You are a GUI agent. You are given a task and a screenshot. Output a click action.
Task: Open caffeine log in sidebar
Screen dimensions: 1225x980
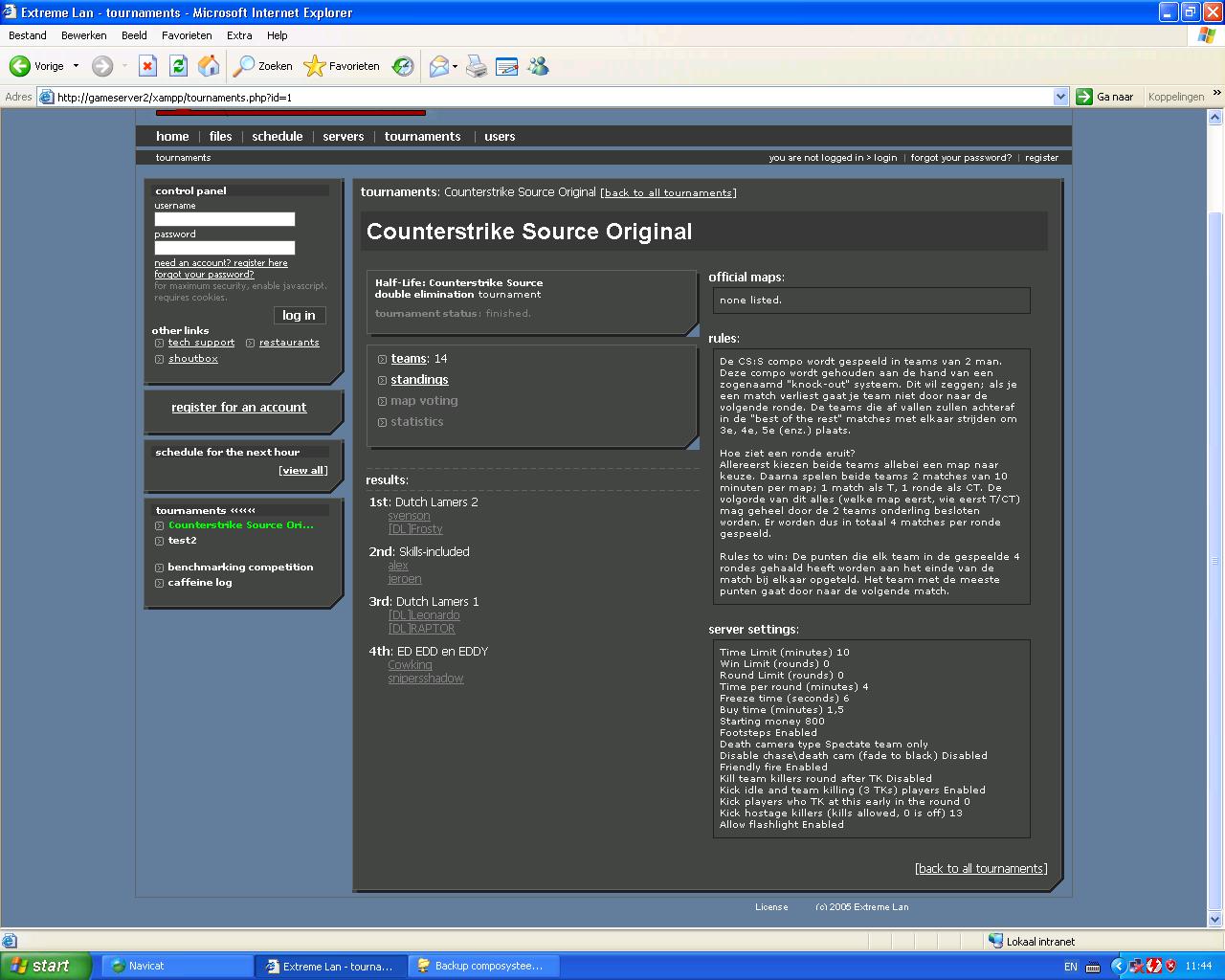click(x=200, y=583)
